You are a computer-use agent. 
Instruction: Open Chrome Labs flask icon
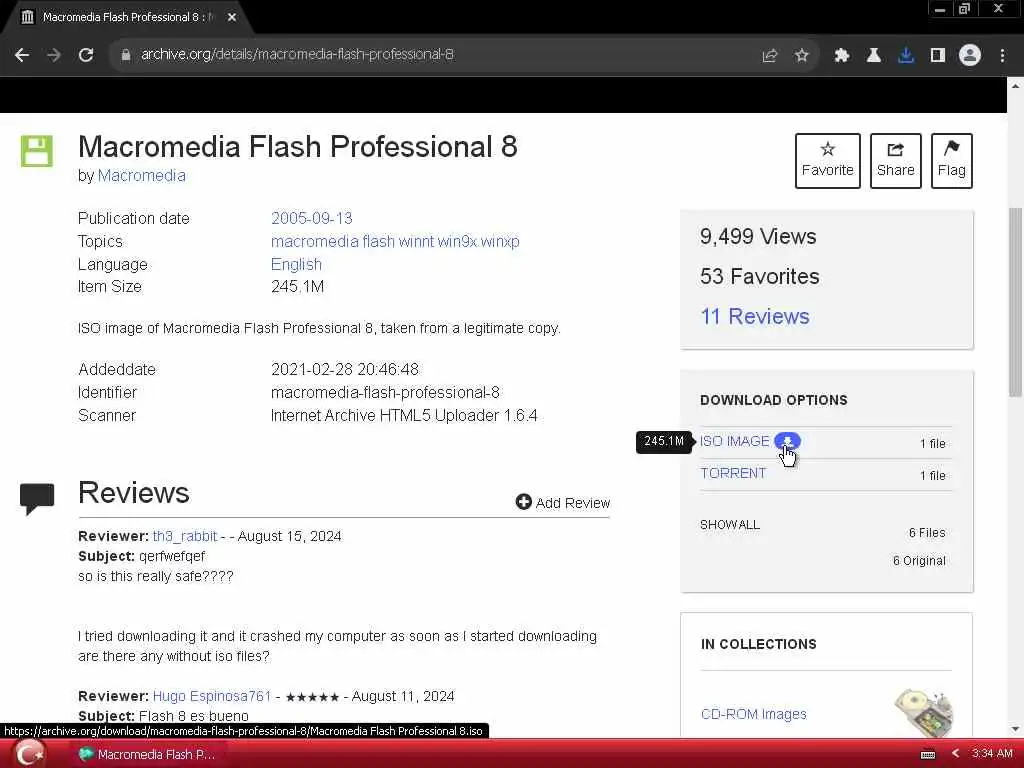(873, 56)
